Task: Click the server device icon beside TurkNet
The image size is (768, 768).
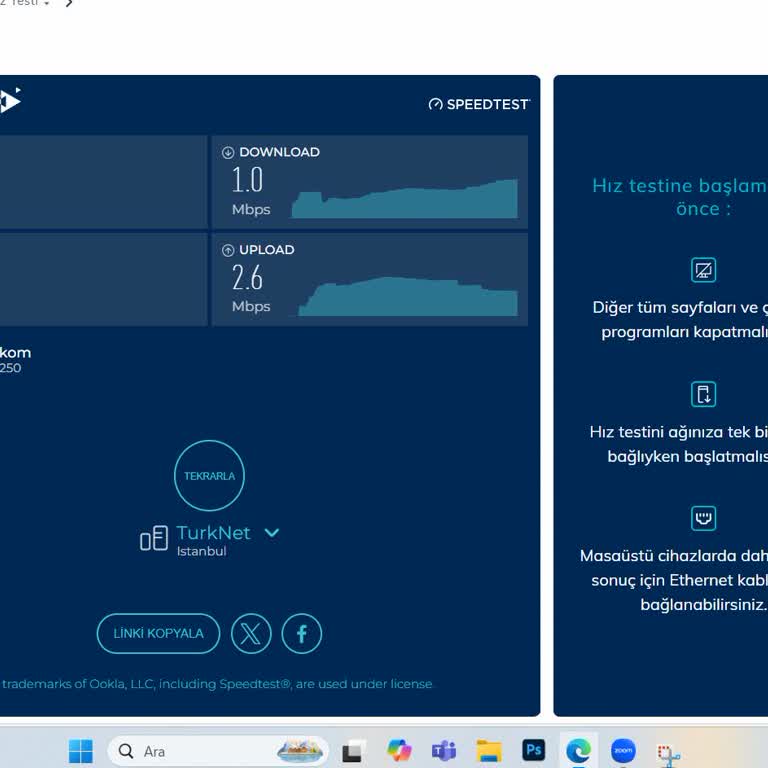Action: 153,540
